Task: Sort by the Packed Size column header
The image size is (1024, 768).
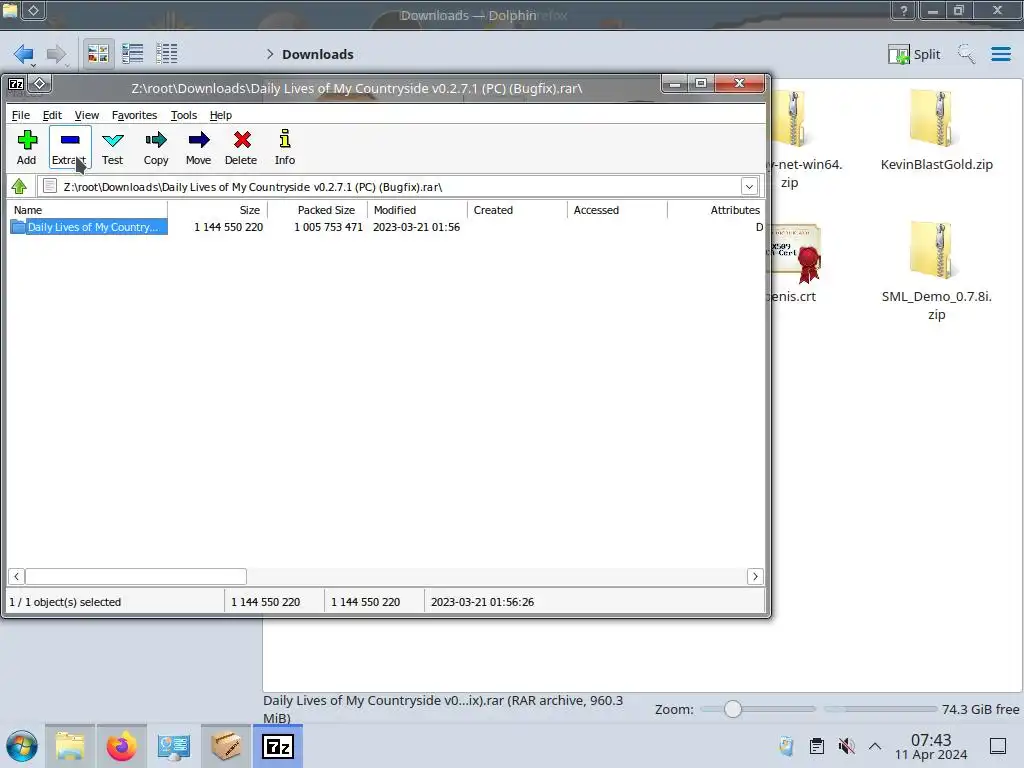Action: click(317, 210)
